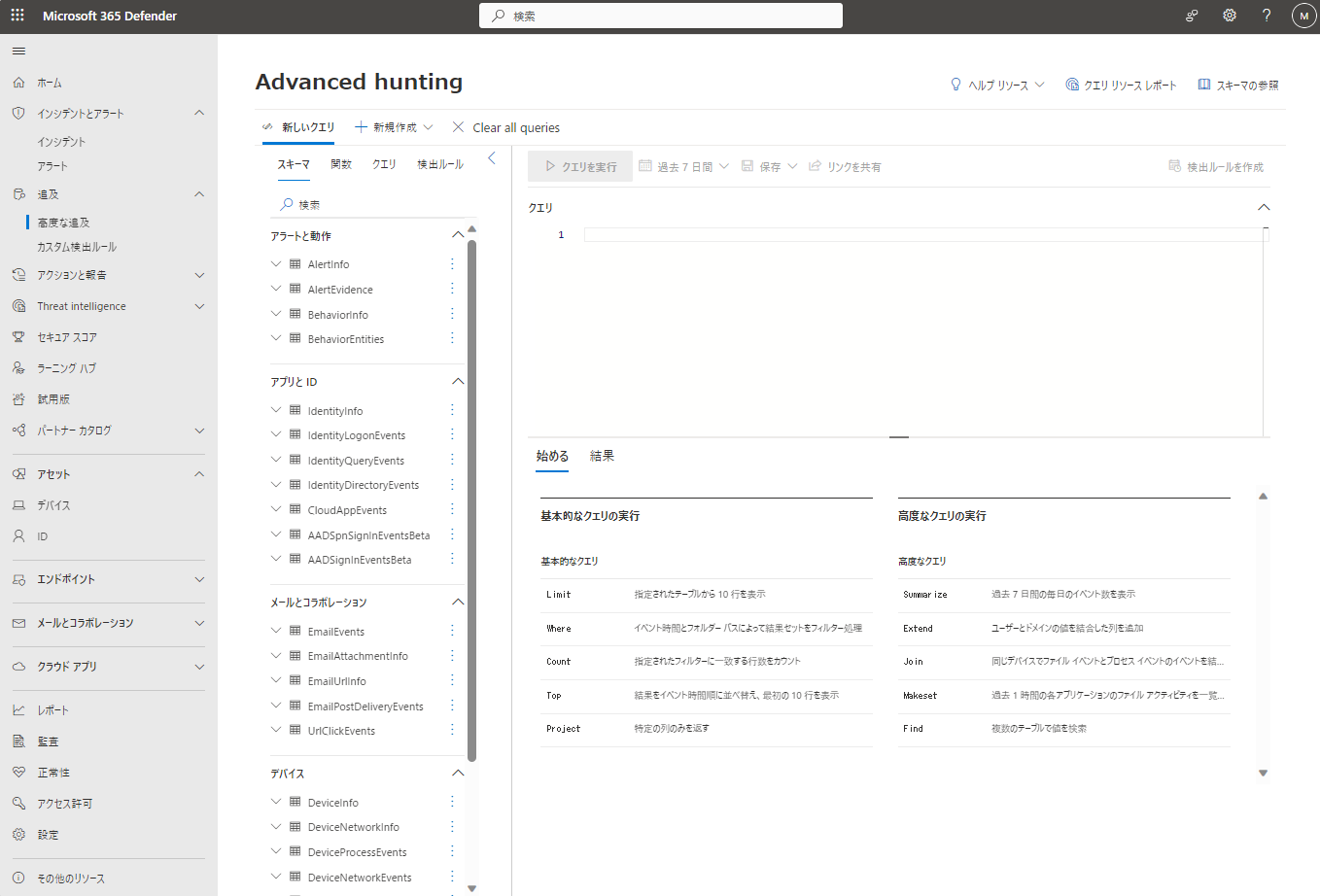Toggle the hamburger navigation menu
This screenshot has height=896, width=1320.
pos(18,51)
